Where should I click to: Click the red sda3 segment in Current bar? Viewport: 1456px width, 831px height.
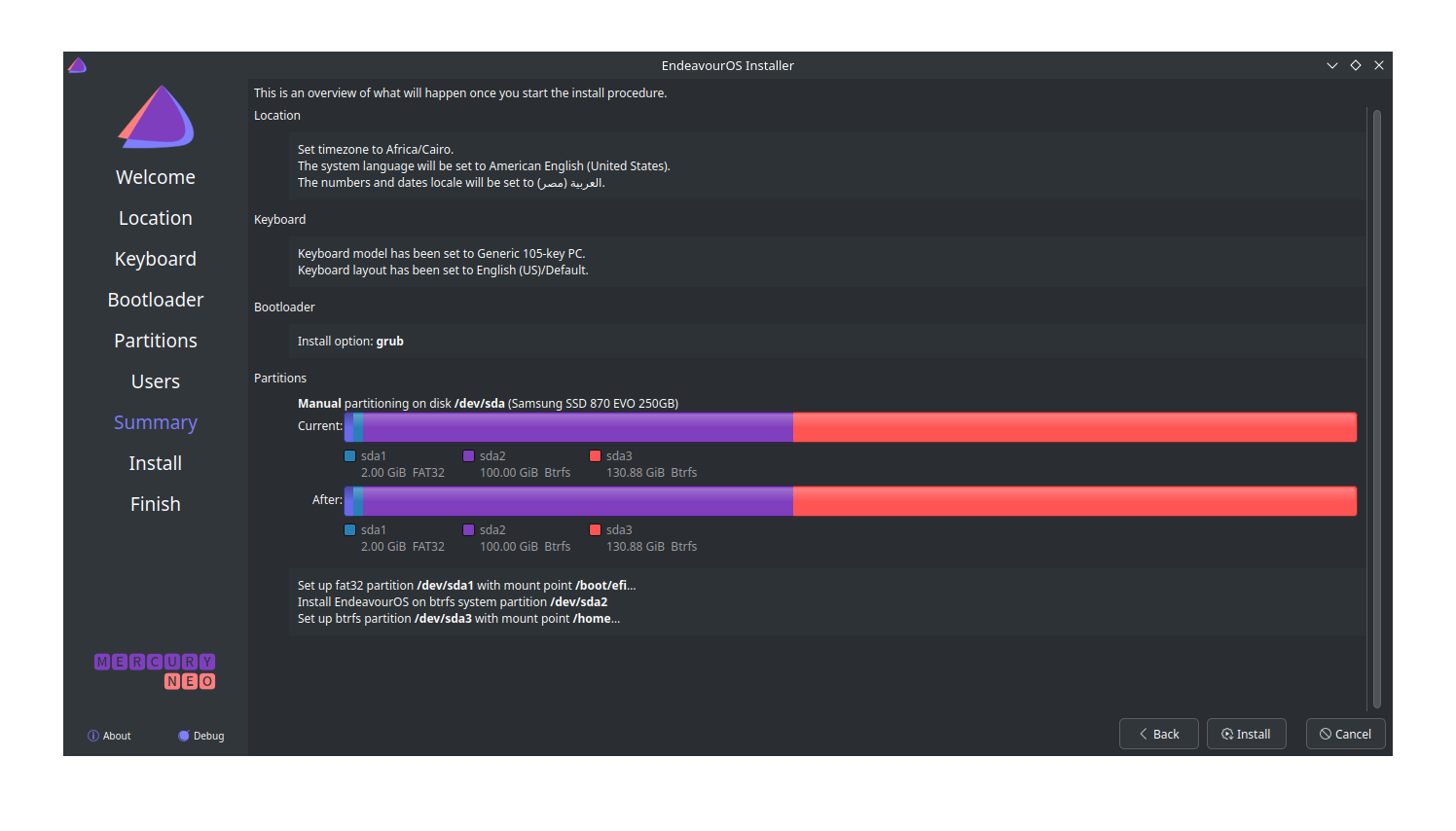click(x=1074, y=427)
